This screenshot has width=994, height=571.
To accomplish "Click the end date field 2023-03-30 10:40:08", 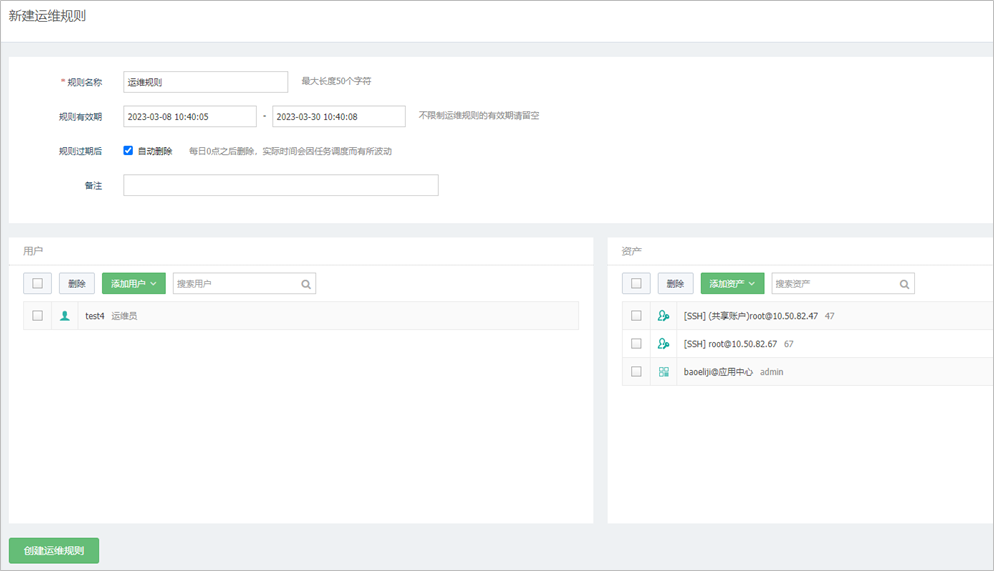I will [339, 117].
